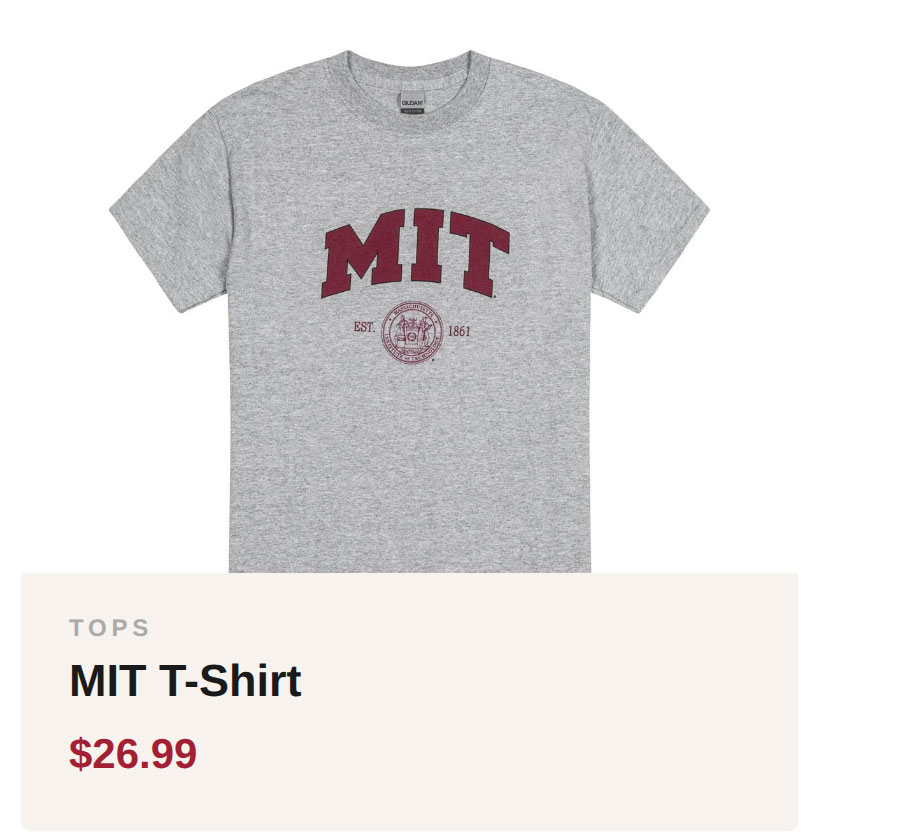This screenshot has width=900, height=834.
Task: Click the MIT T-Shirt product title
Action: [x=185, y=681]
